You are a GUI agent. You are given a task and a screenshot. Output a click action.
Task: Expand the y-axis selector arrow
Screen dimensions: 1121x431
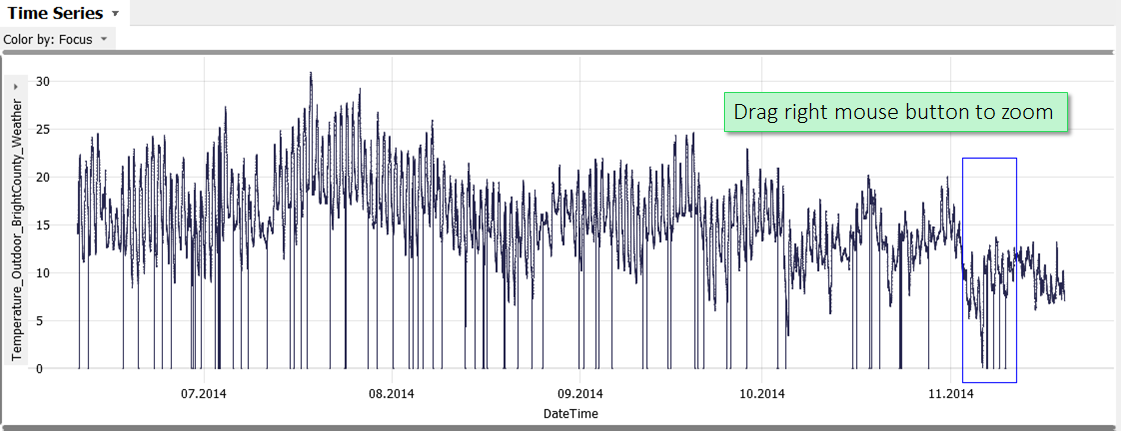pos(16,87)
